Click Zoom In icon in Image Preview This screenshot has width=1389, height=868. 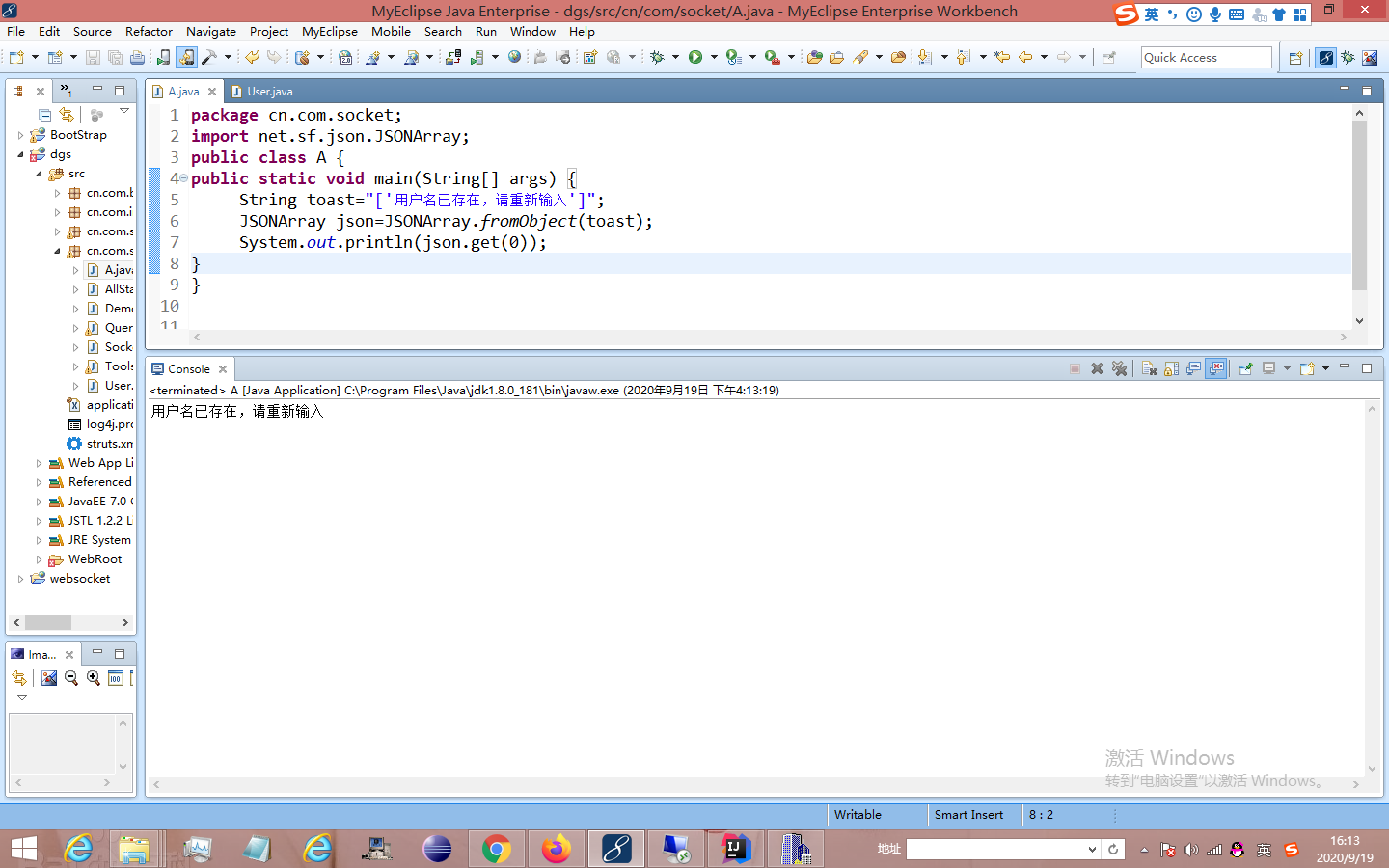94,678
